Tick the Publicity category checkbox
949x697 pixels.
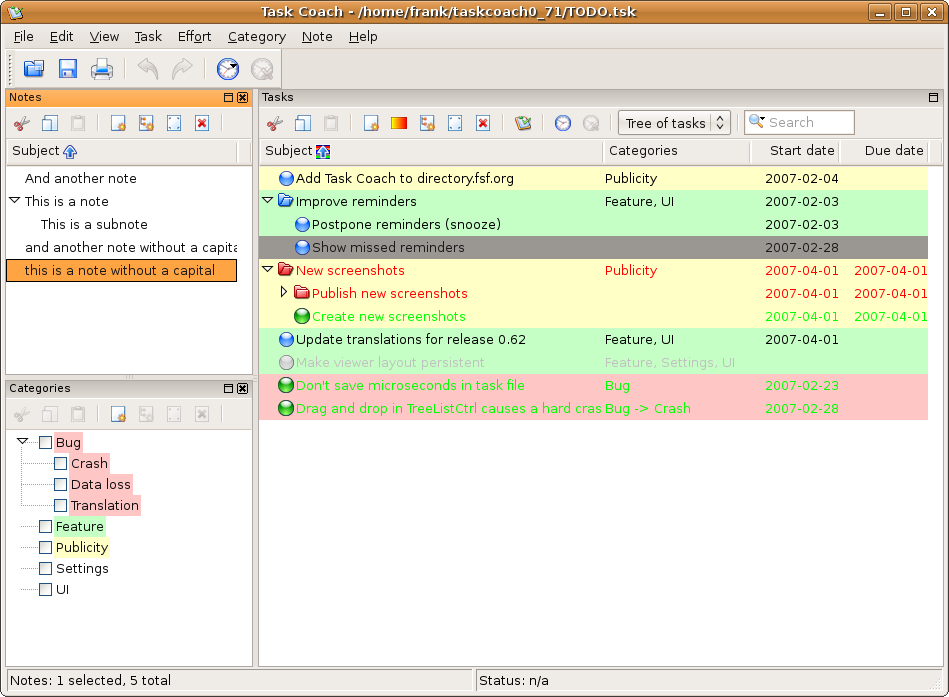45,548
